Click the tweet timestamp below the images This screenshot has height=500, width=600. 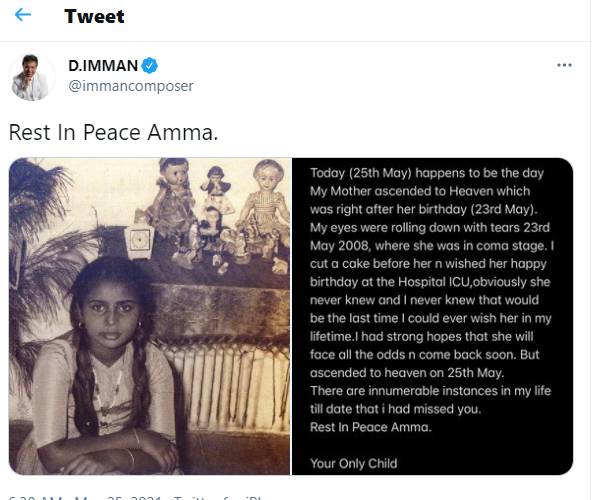tap(84, 497)
